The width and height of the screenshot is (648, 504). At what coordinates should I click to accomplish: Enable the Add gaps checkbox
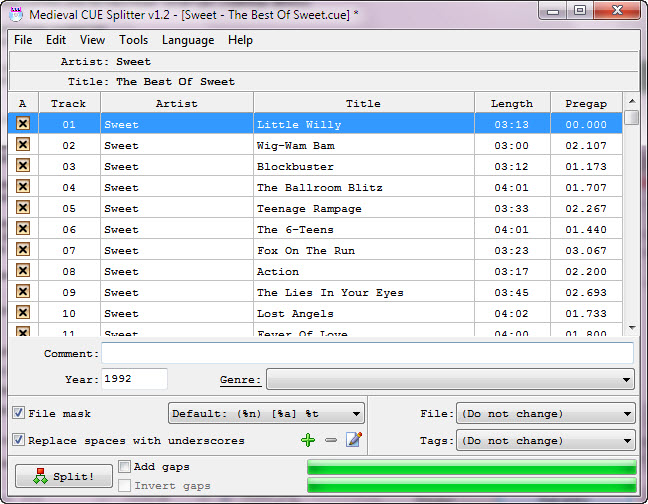pos(124,466)
